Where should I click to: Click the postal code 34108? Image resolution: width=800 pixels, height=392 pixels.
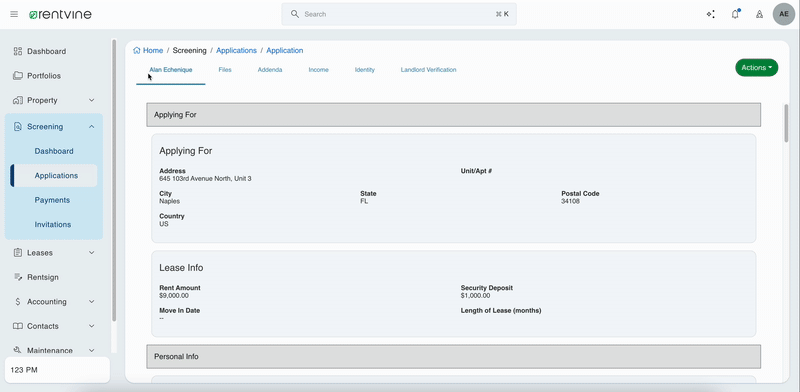click(570, 201)
